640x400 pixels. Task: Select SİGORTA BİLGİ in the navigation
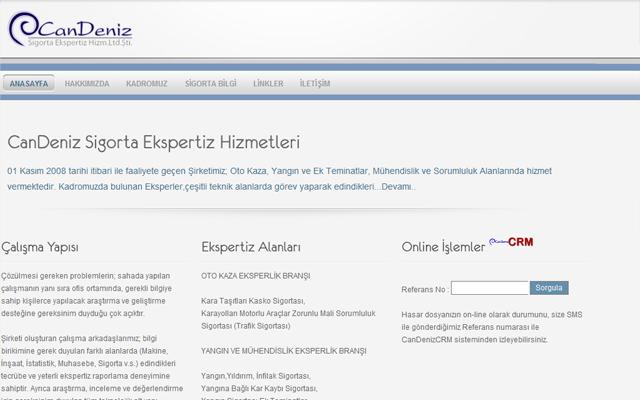click(x=211, y=84)
